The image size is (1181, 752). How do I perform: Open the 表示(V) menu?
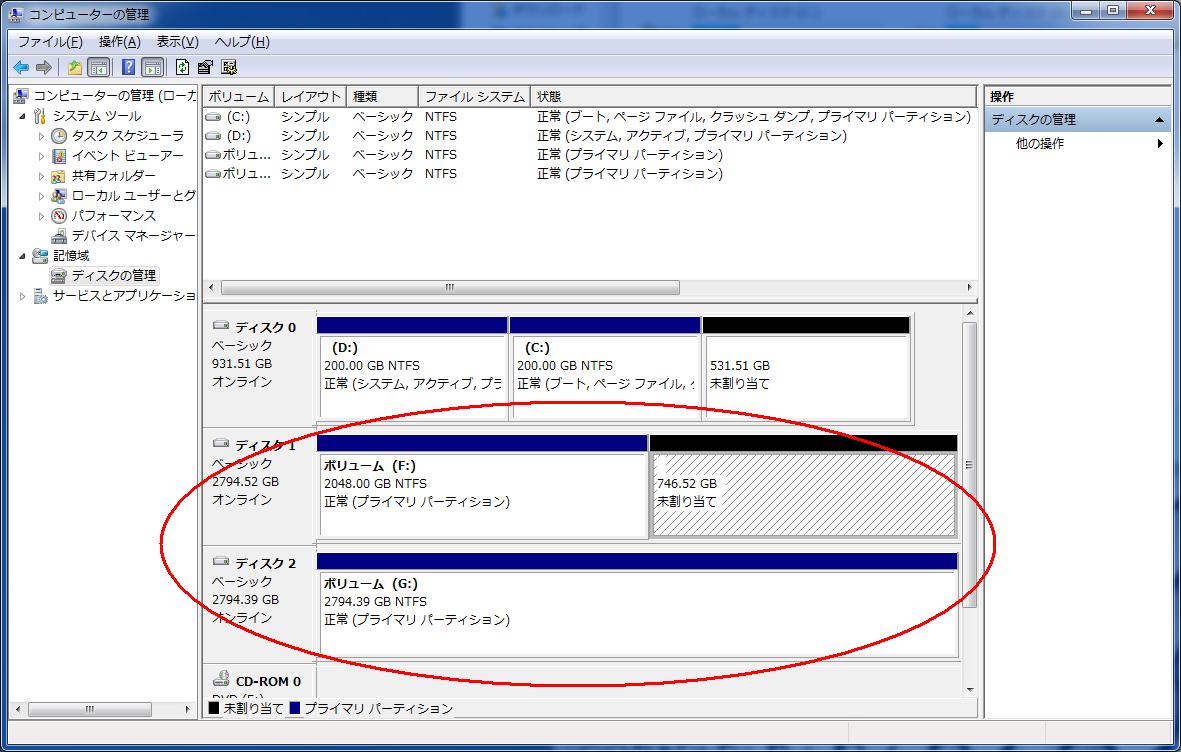(x=178, y=42)
